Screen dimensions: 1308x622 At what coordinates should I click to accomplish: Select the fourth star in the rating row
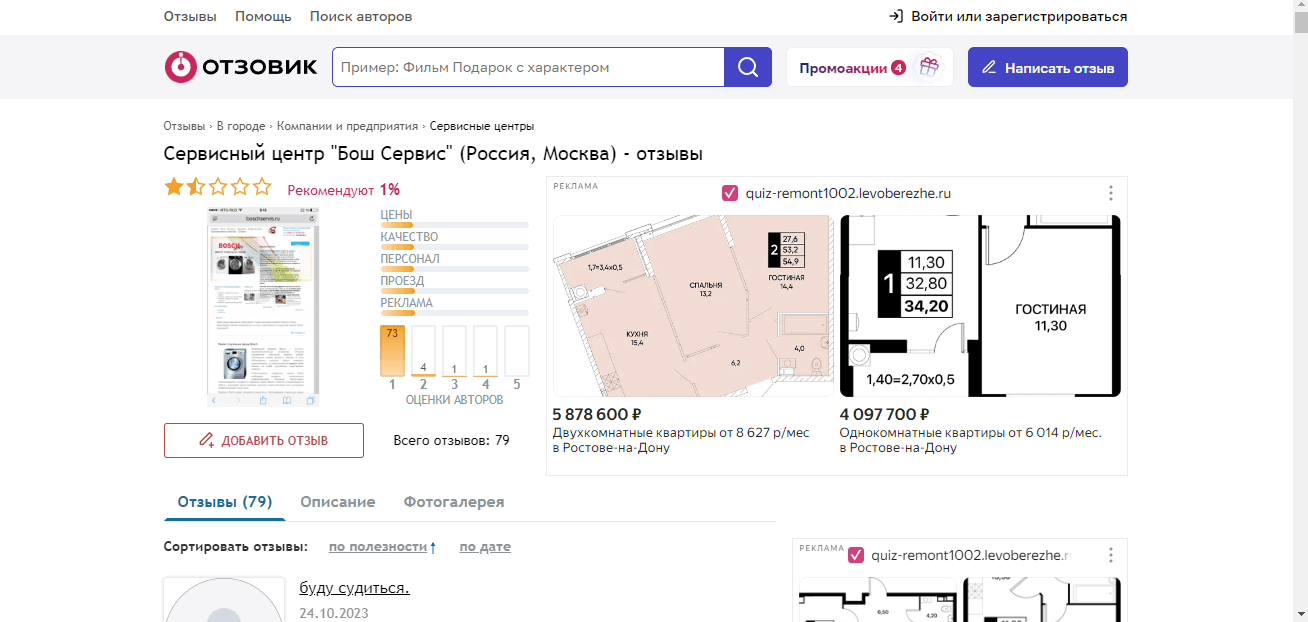(x=239, y=186)
